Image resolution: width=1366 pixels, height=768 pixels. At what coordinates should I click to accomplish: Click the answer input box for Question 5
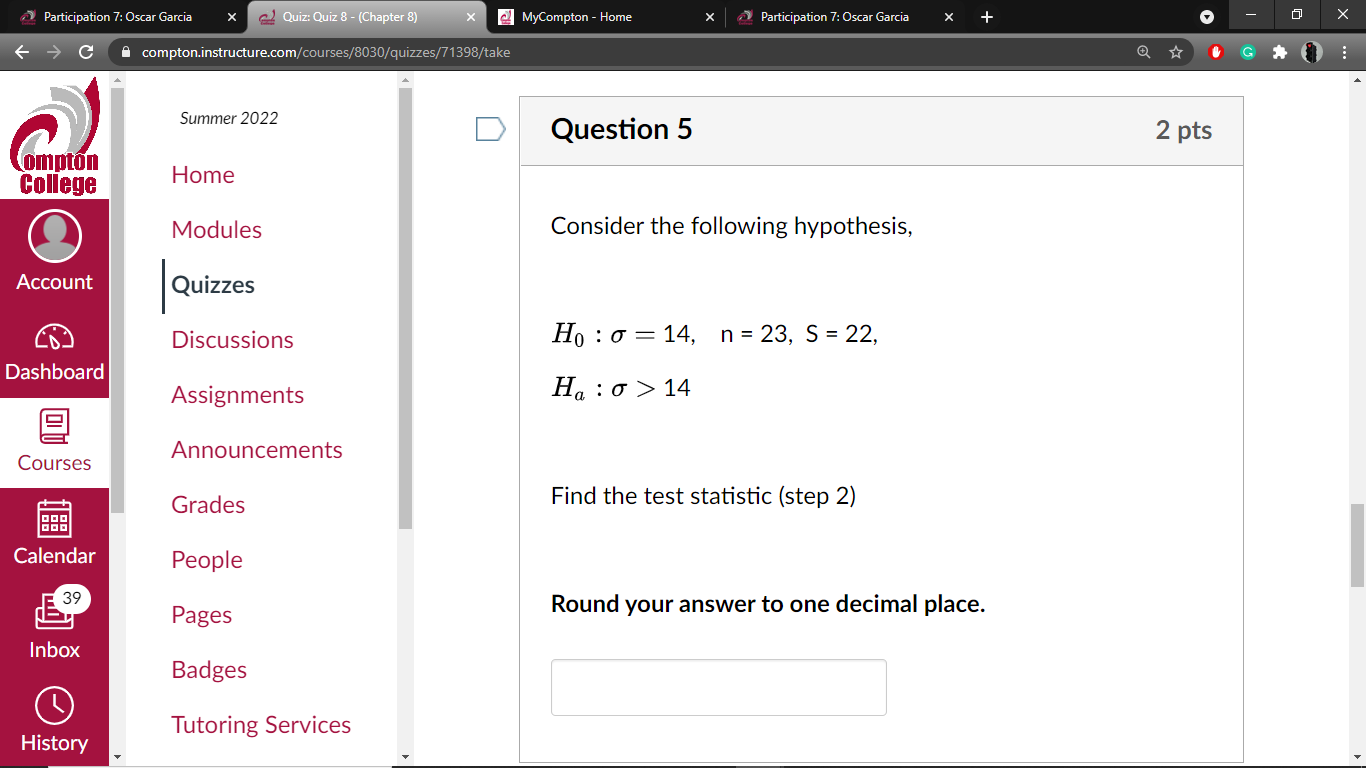point(718,687)
